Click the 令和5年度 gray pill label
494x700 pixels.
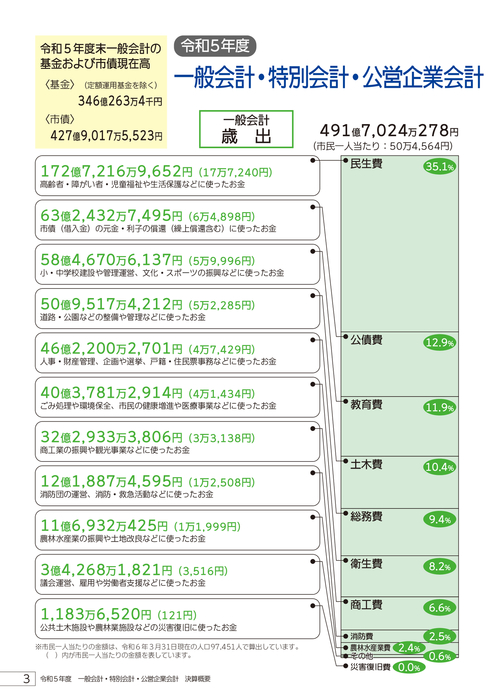point(215,46)
